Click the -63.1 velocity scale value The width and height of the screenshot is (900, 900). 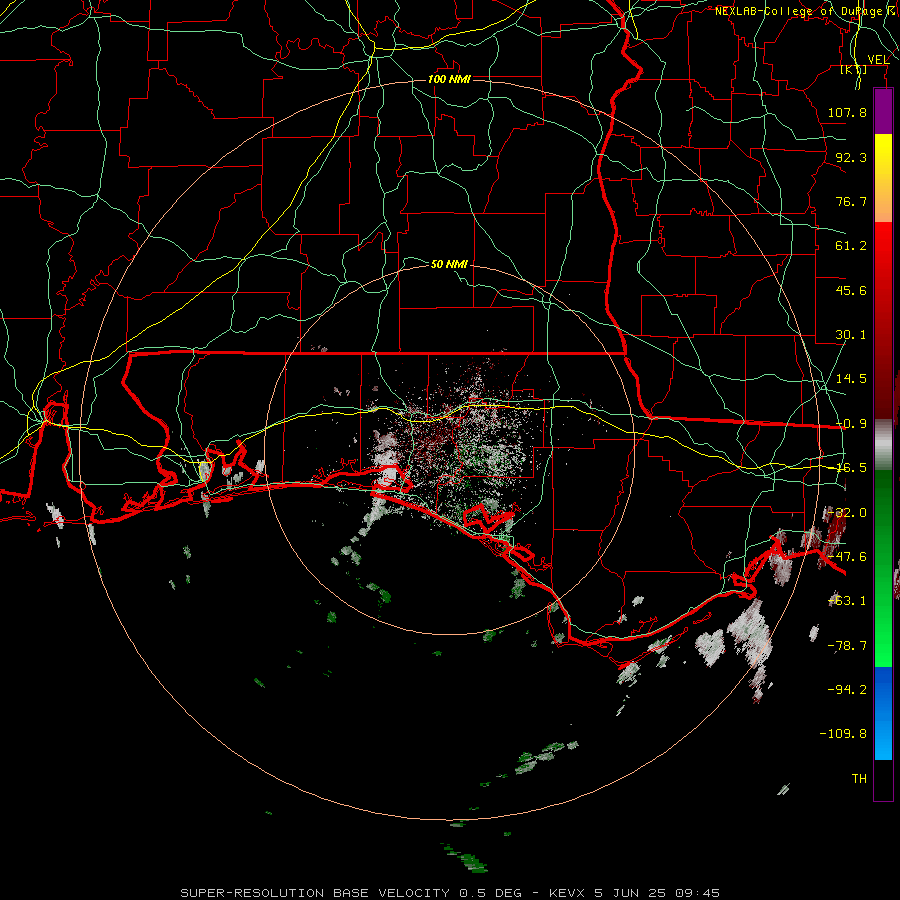(x=847, y=601)
